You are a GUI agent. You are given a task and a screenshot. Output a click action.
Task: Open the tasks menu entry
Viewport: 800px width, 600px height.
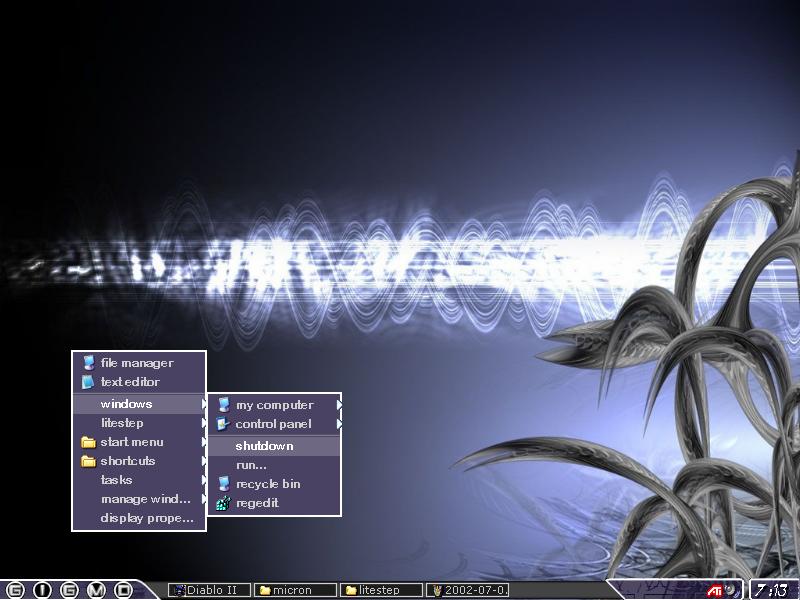[x=139, y=480]
